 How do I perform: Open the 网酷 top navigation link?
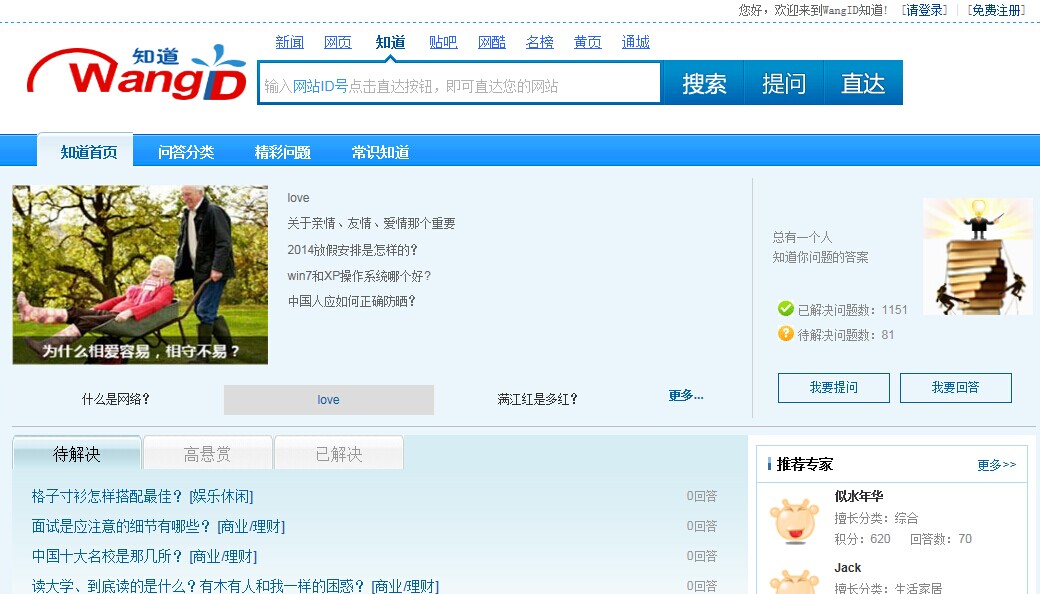pyautogui.click(x=492, y=42)
